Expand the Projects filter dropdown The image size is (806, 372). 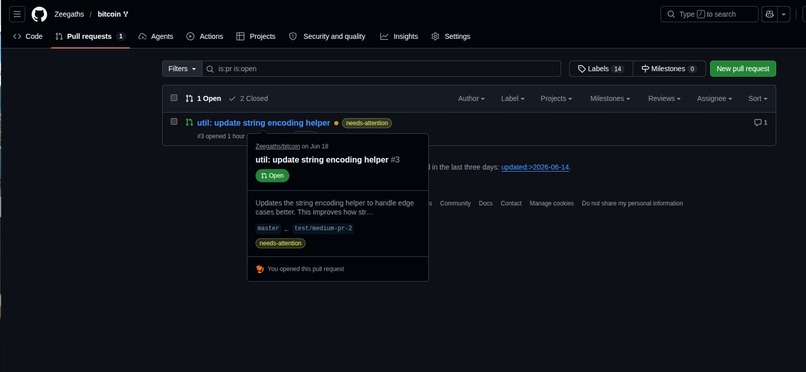[556, 99]
